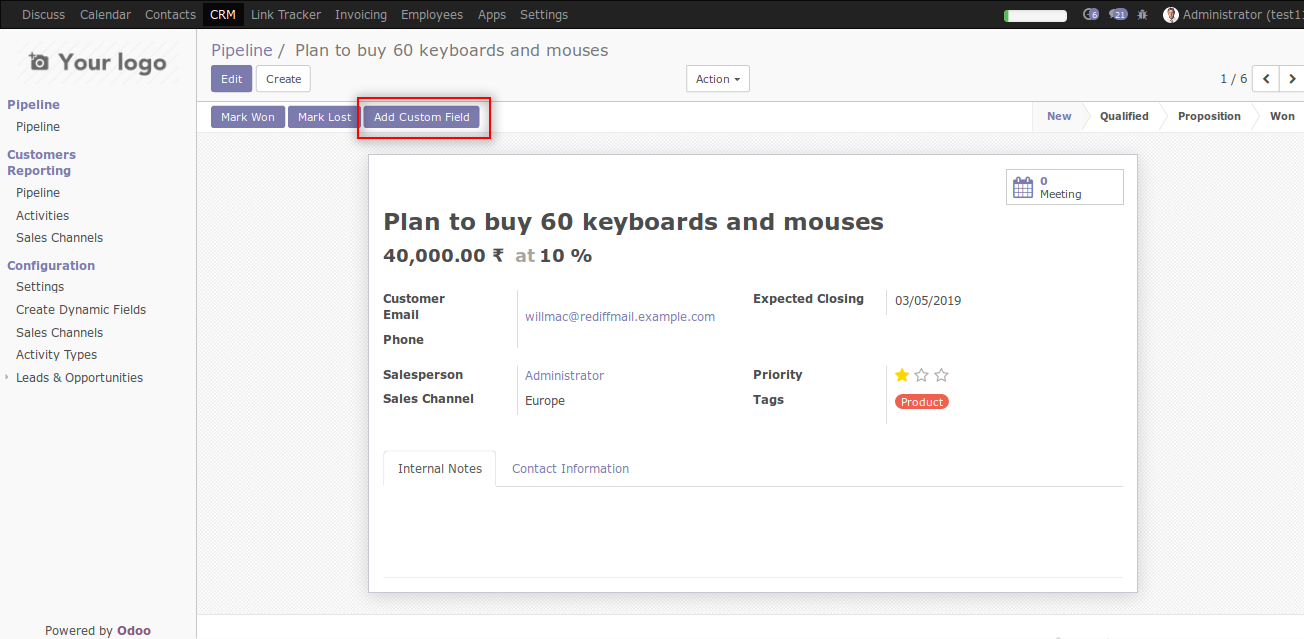Image resolution: width=1304 pixels, height=639 pixels.
Task: Open the Contacts menu
Action: coord(170,15)
